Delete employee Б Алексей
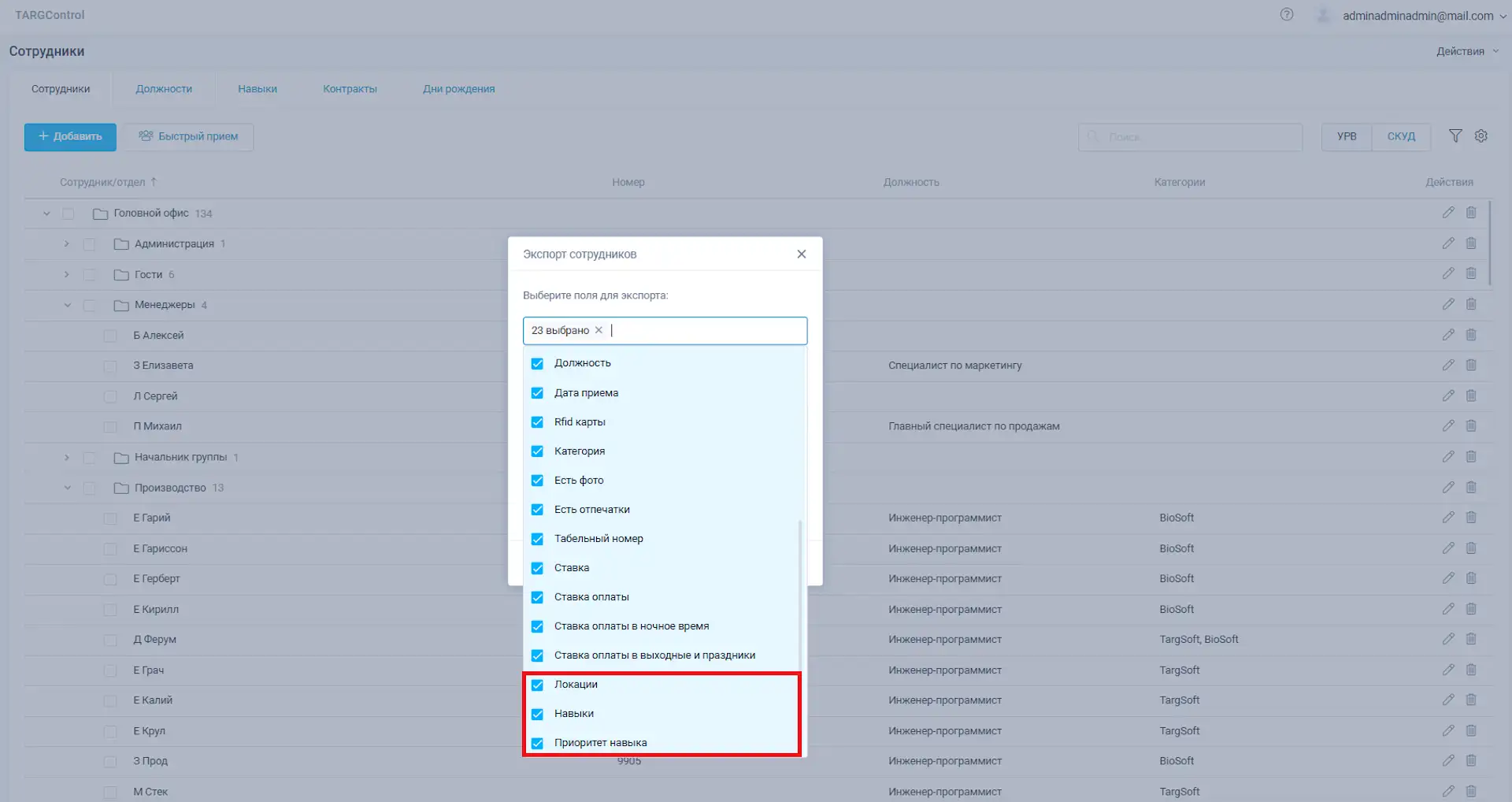The image size is (1512, 802). click(1471, 335)
